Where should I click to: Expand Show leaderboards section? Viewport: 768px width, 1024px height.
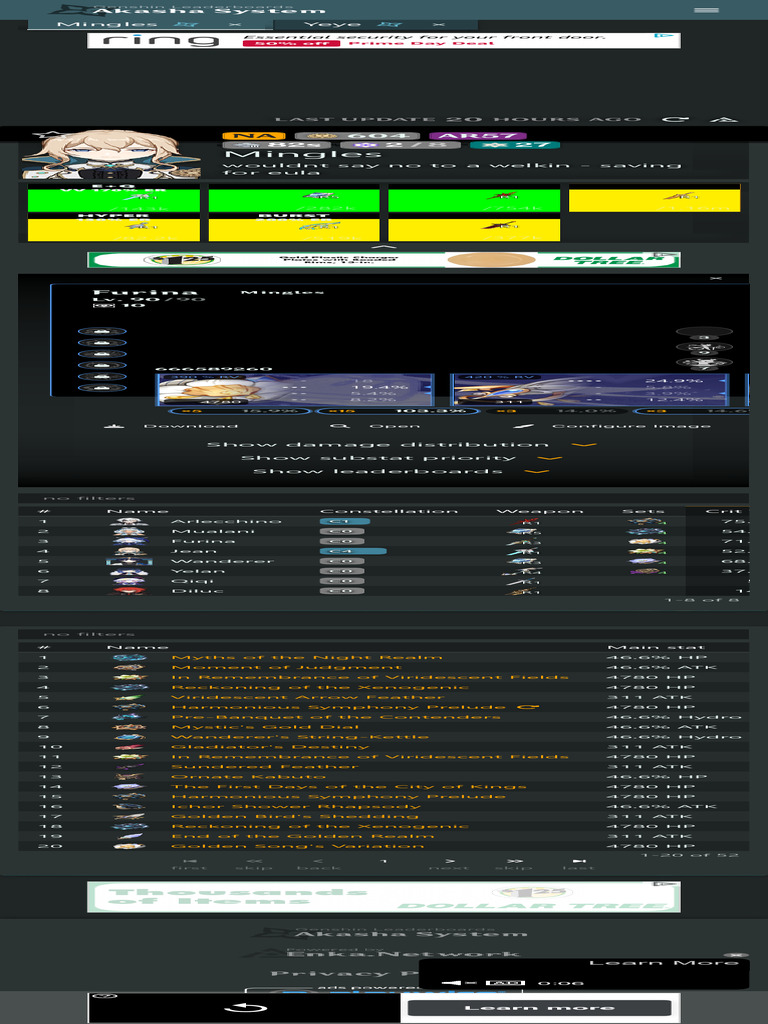(x=400, y=471)
